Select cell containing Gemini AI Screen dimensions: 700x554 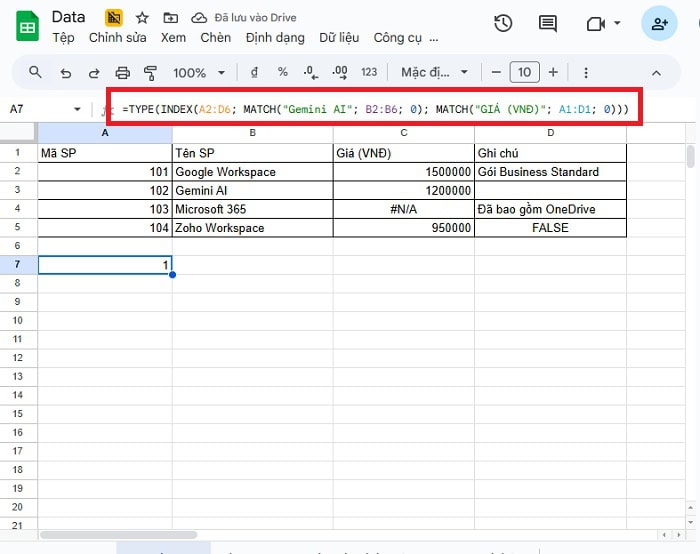point(252,190)
